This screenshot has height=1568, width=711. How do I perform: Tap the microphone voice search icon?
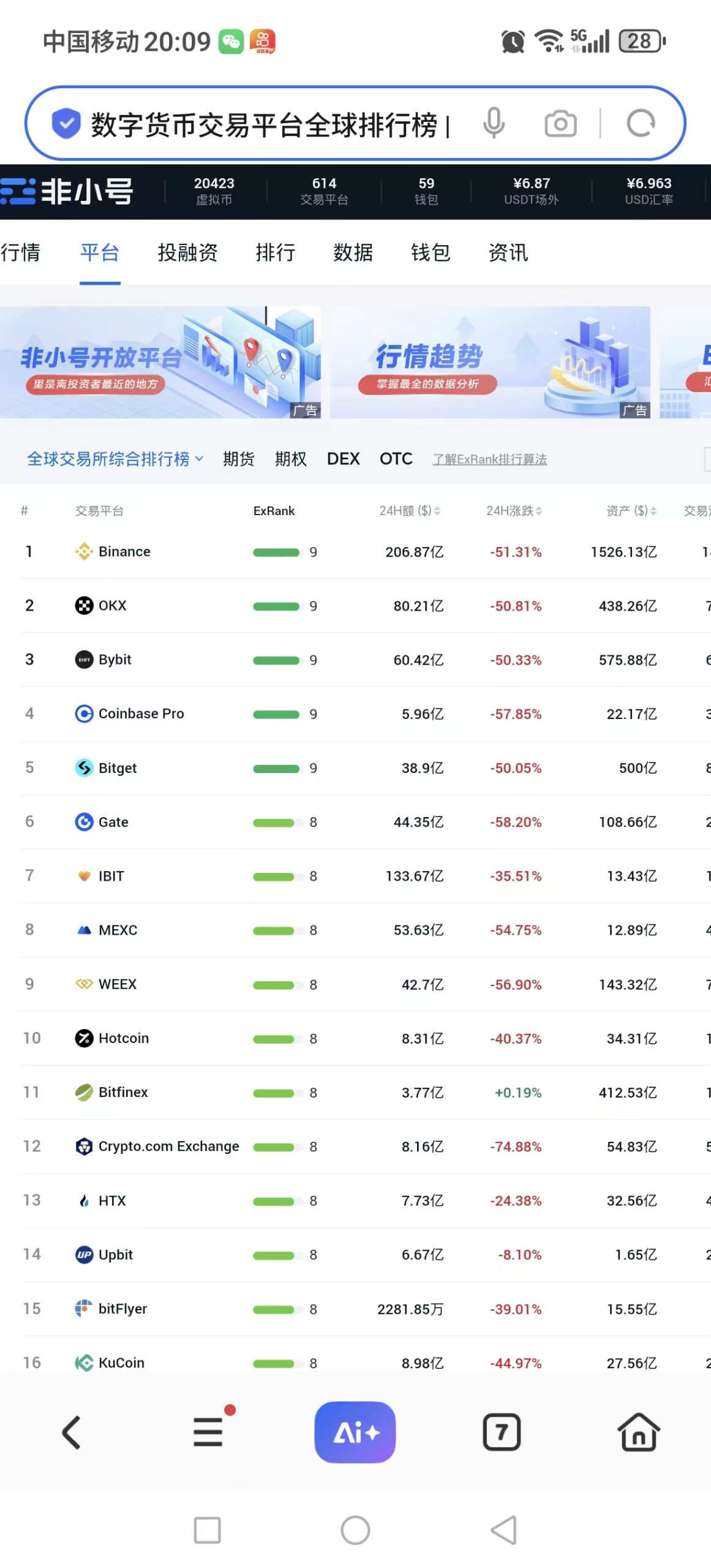pyautogui.click(x=494, y=124)
